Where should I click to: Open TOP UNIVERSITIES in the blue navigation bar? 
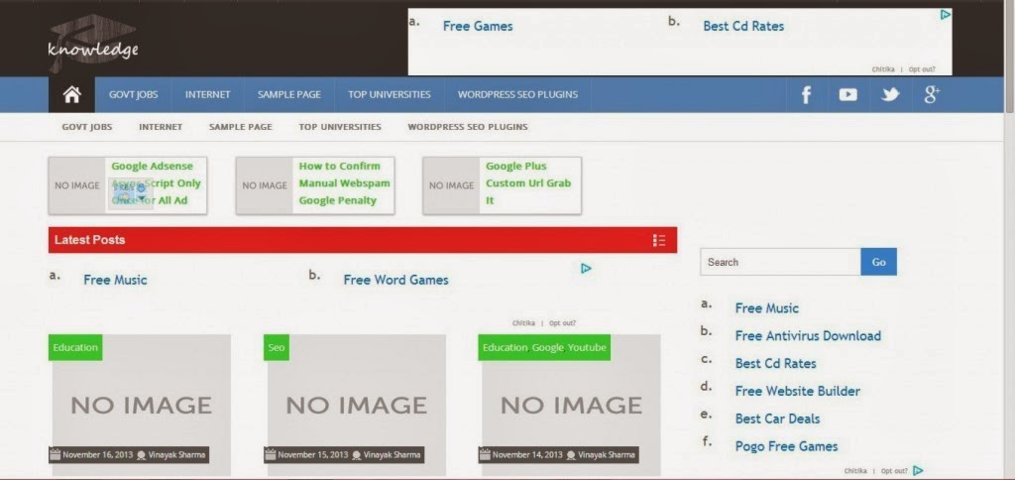pyautogui.click(x=389, y=94)
